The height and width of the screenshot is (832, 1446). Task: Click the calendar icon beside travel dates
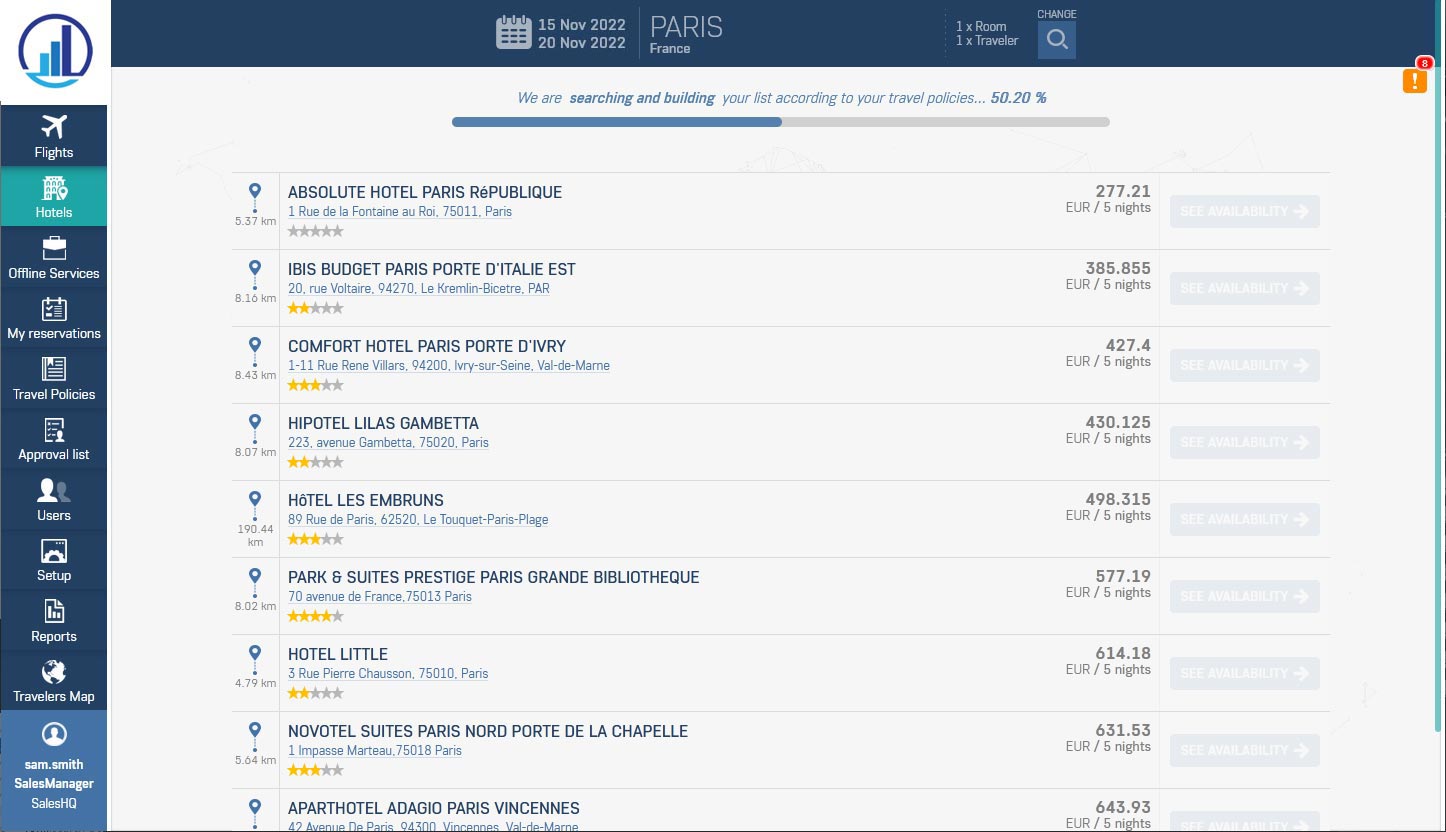(x=513, y=32)
